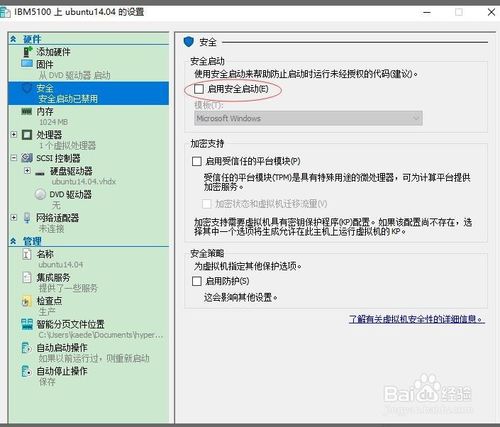500x427 pixels.
Task: Collapse the 硬件 hardware section
Action: [x=13, y=39]
